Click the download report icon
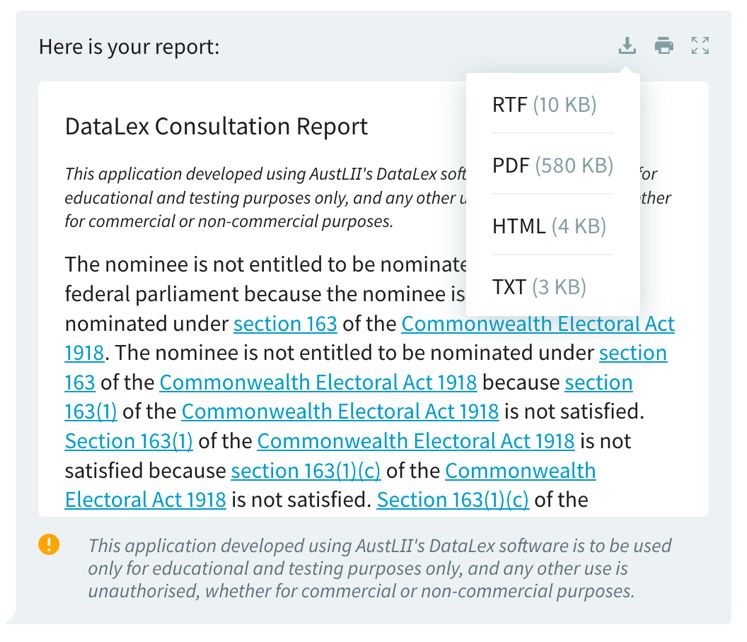Image resolution: width=747 pixels, height=642 pixels. coord(627,46)
